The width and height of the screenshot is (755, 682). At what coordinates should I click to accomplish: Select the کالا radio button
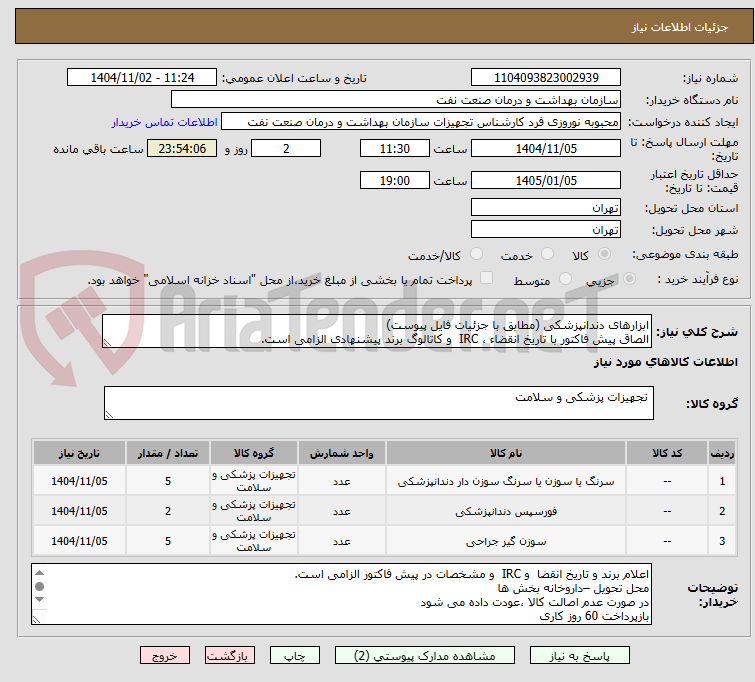pos(604,254)
